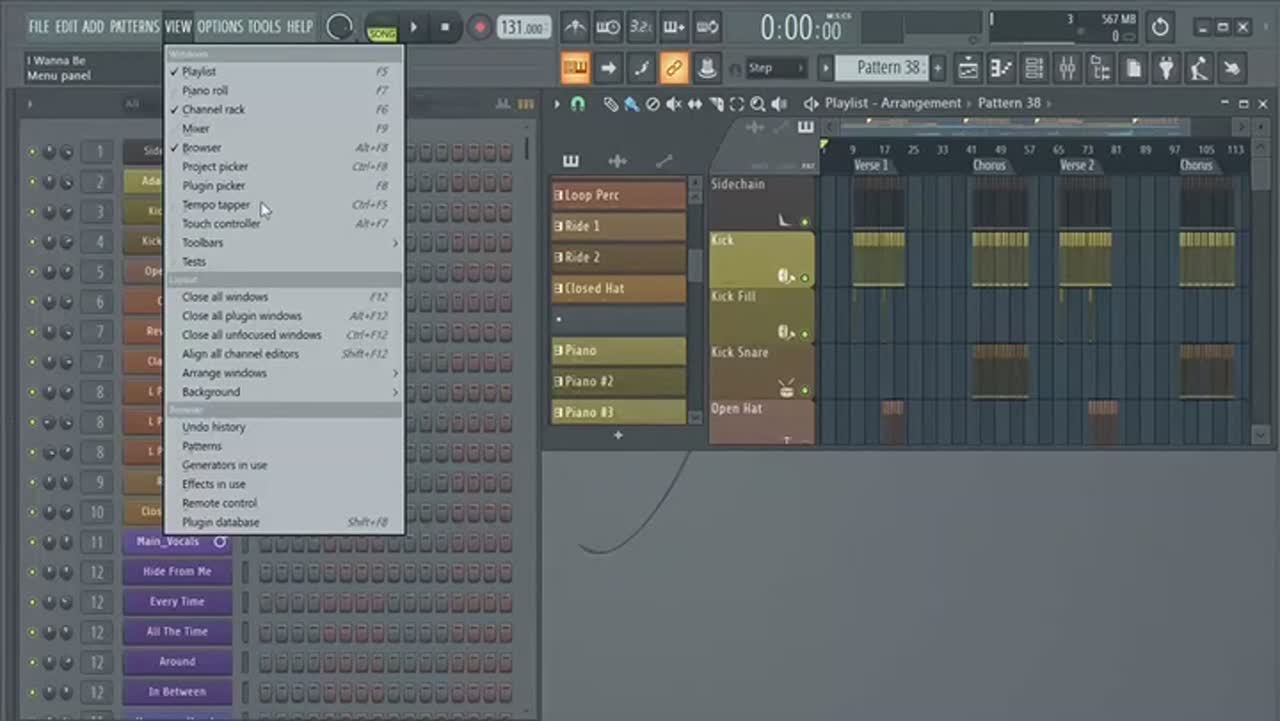The image size is (1280, 721).
Task: Select the playlist Zoom magnifier tool
Action: tap(757, 104)
